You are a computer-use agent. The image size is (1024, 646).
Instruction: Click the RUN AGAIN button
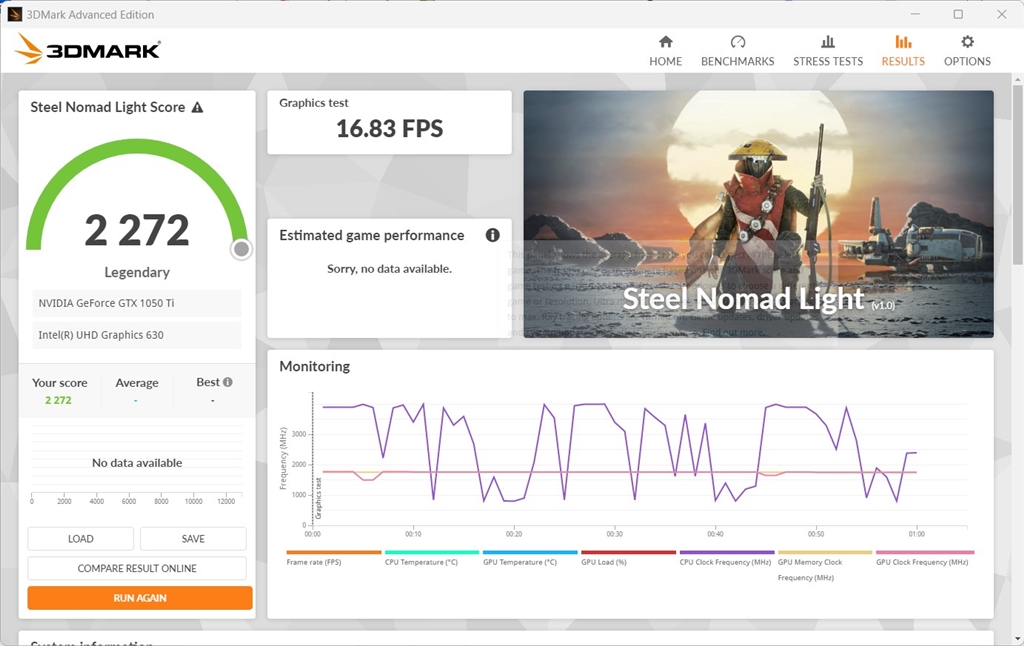140,598
